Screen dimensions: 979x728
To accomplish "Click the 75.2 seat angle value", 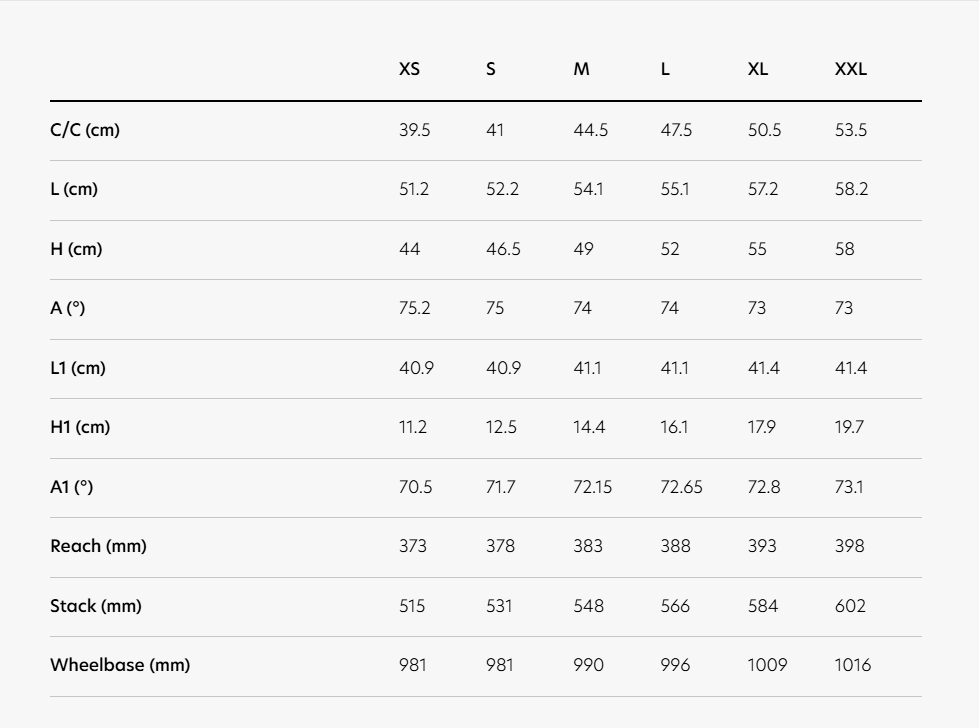I will (414, 308).
